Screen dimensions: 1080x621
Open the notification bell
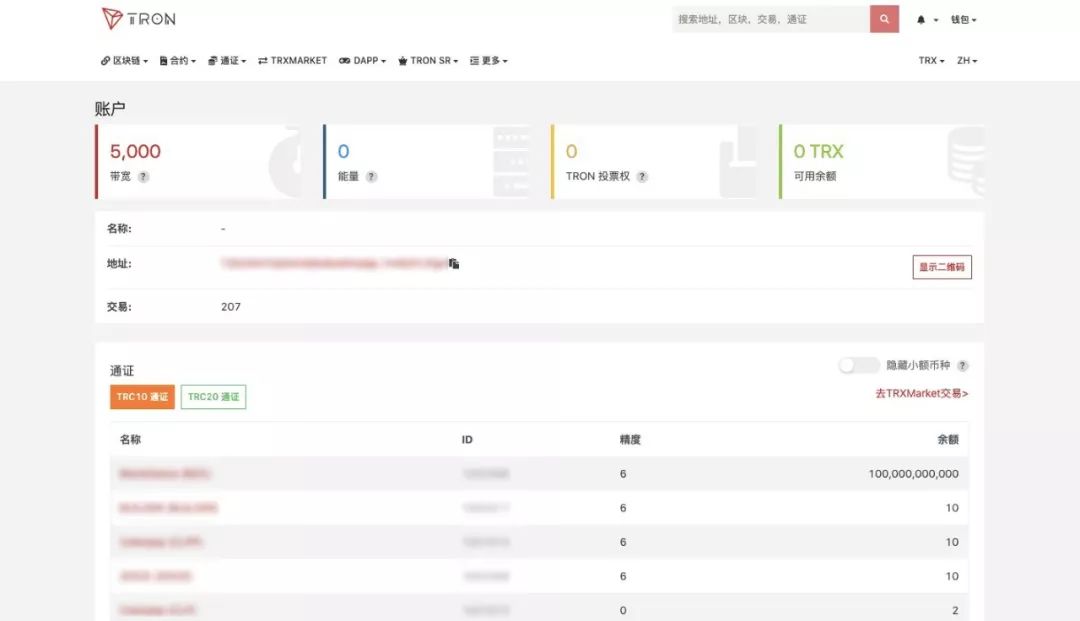(922, 20)
